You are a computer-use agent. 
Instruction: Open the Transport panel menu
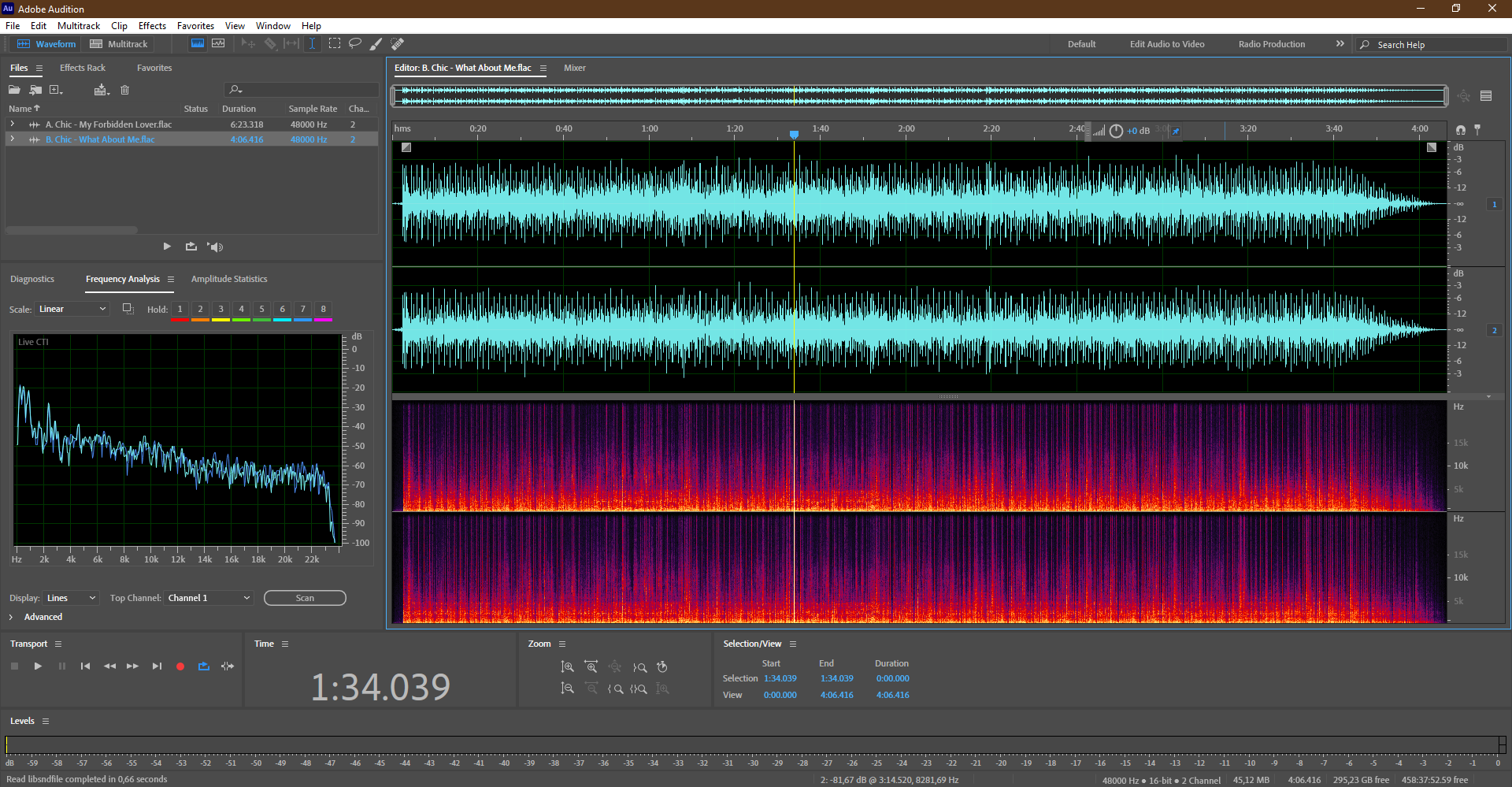[x=58, y=644]
